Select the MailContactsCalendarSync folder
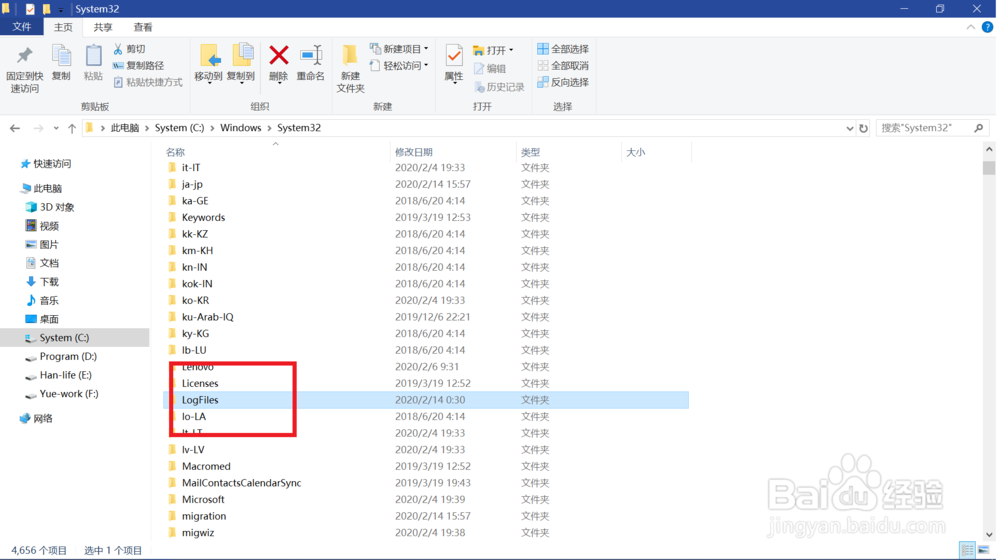This screenshot has height=560, width=1000. (241, 483)
